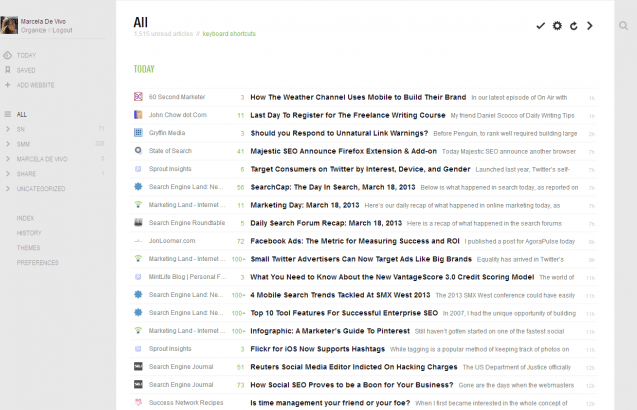This screenshot has width=637, height=410.
Task: Click the JonLoomer.com favicon
Action: [138, 241]
